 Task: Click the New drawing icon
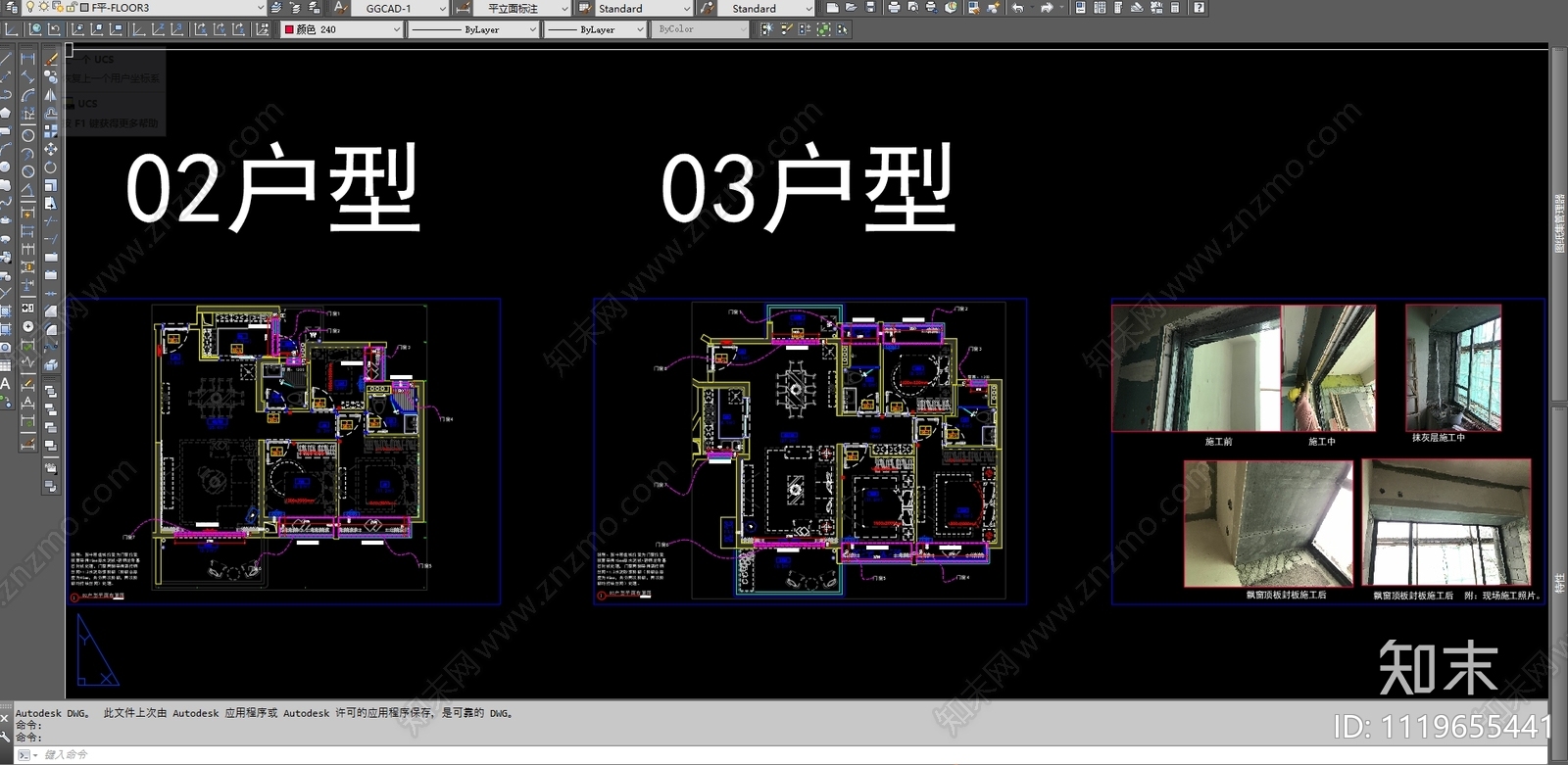click(832, 8)
